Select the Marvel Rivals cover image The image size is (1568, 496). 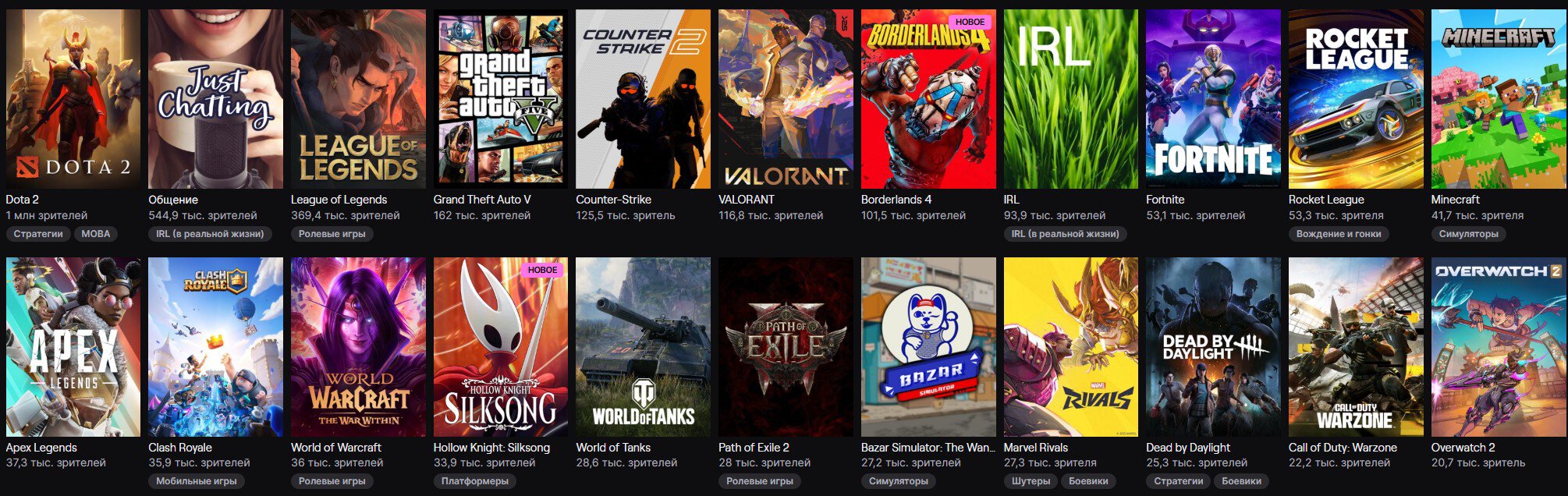tap(1071, 347)
